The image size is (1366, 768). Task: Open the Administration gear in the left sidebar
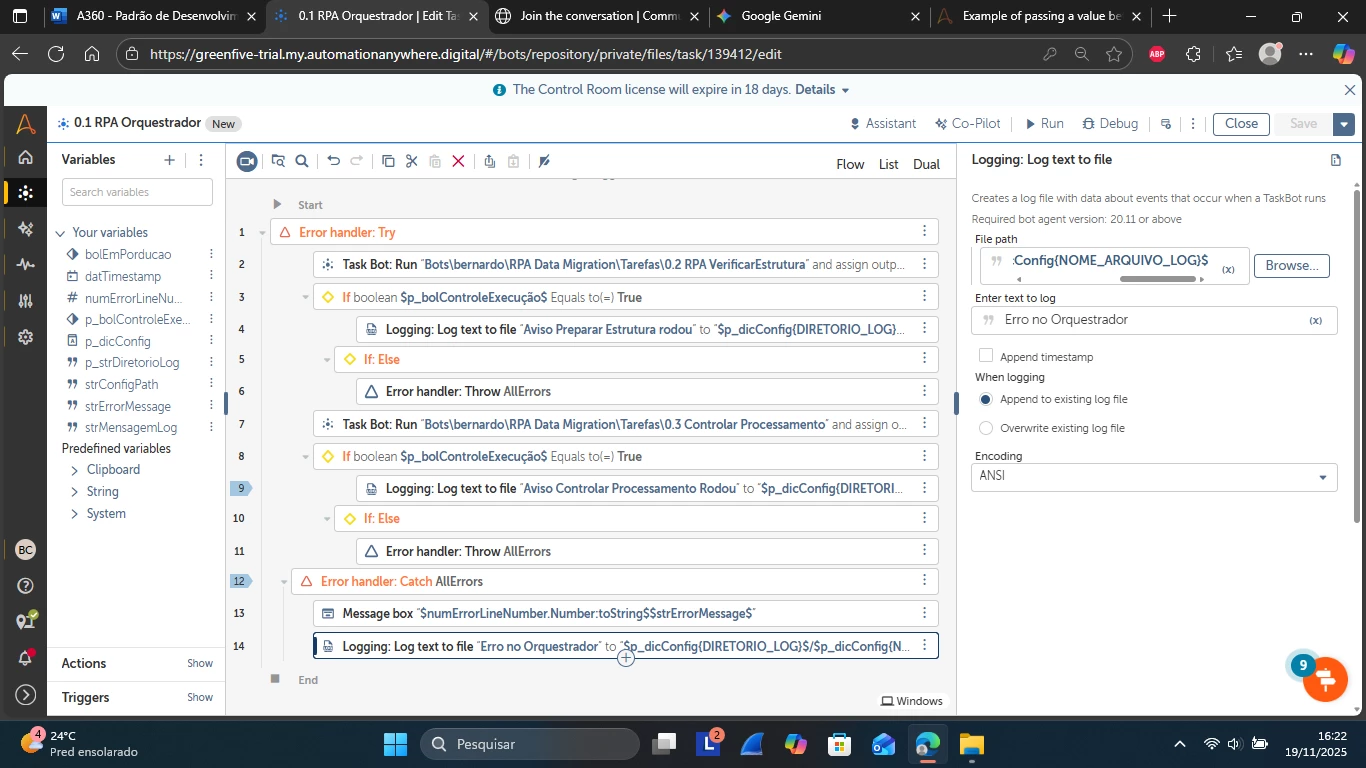(26, 337)
